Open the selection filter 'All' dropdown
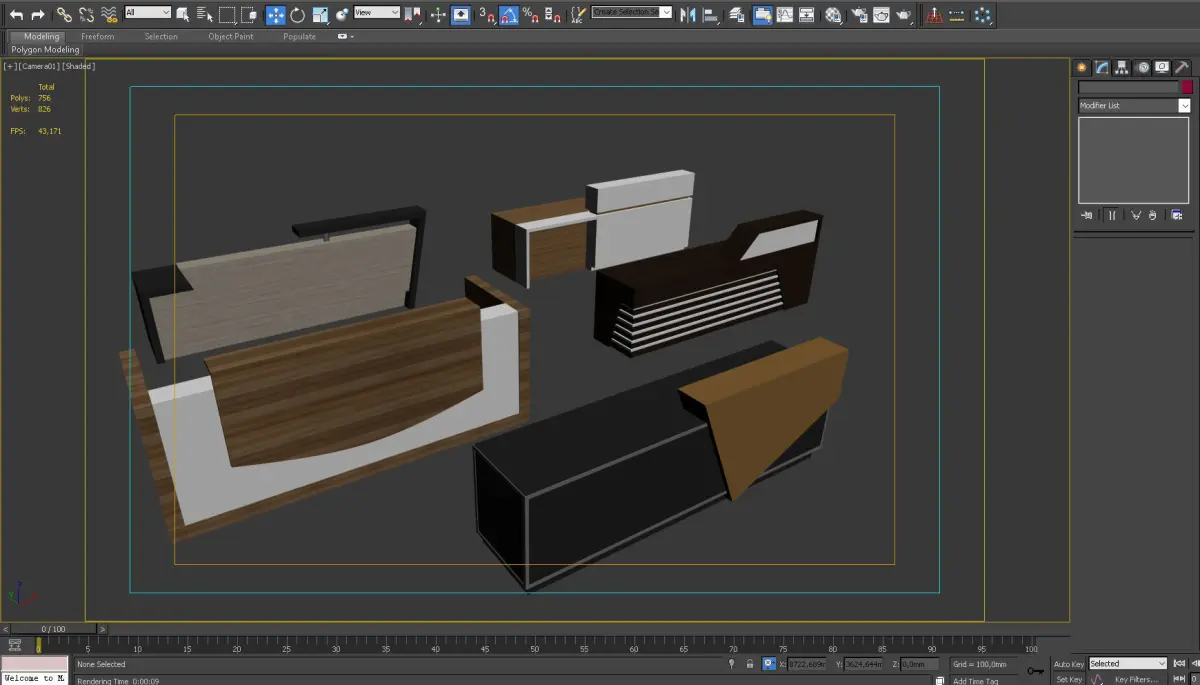 click(x=148, y=13)
